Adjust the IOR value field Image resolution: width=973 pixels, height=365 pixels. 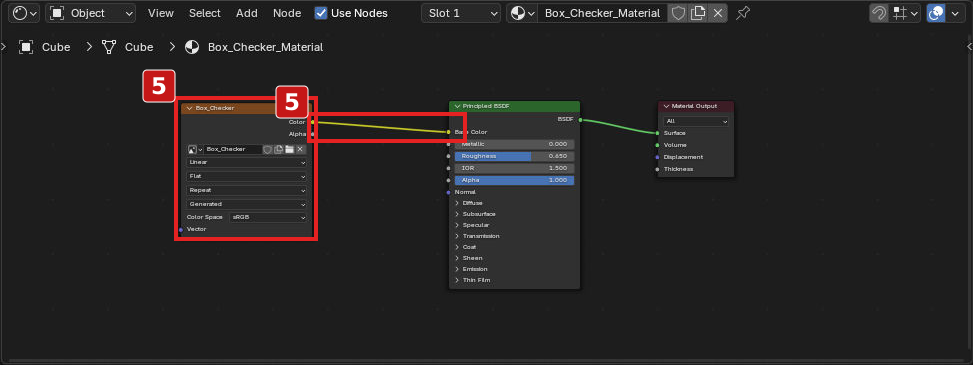(514, 168)
